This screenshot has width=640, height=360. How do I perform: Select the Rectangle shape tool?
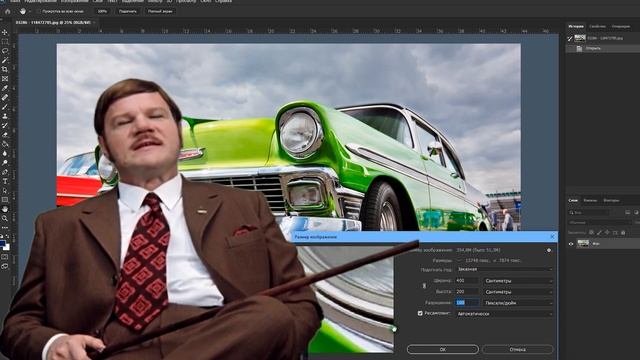pyautogui.click(x=5, y=200)
